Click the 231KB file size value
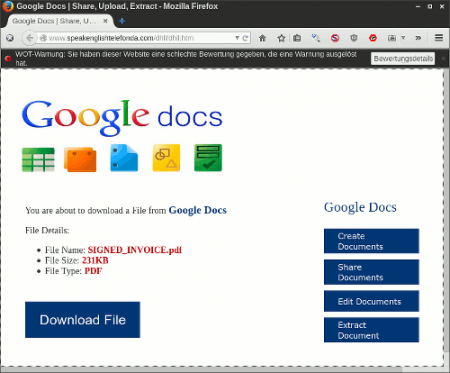Screen dimensions: 450x373 95,260
